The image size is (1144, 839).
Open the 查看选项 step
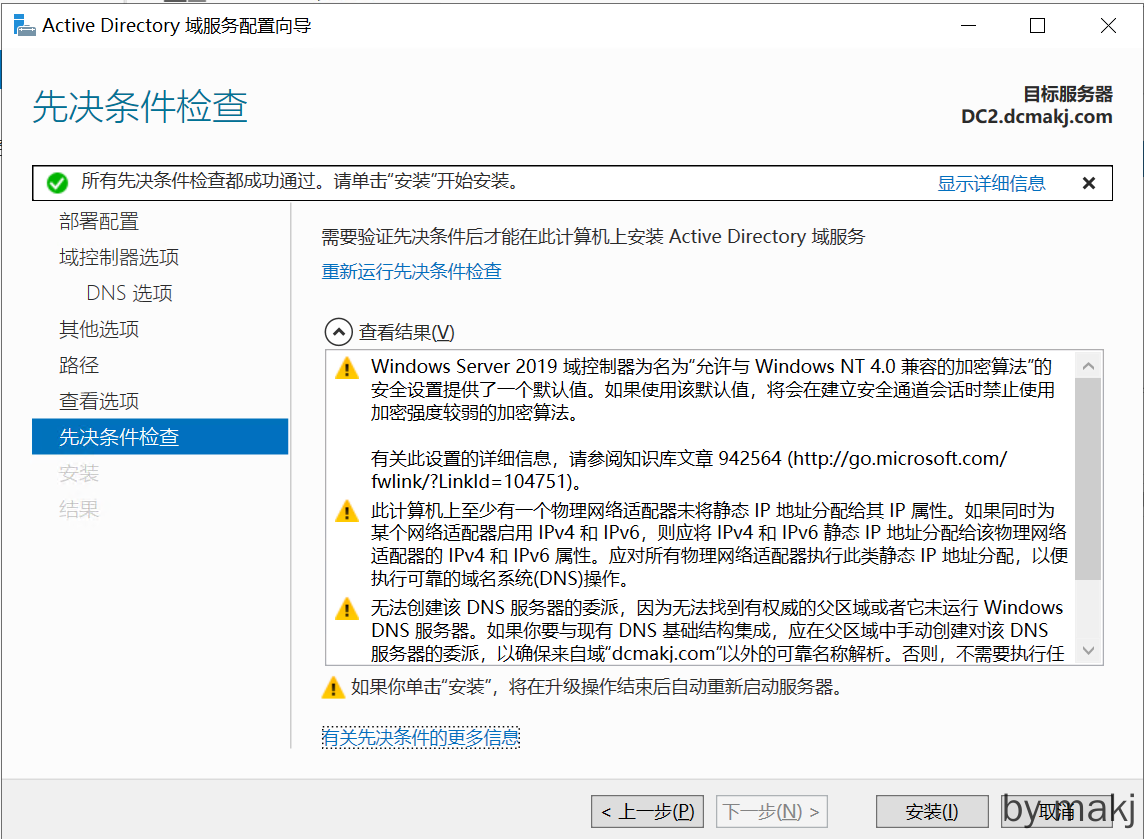point(99,402)
